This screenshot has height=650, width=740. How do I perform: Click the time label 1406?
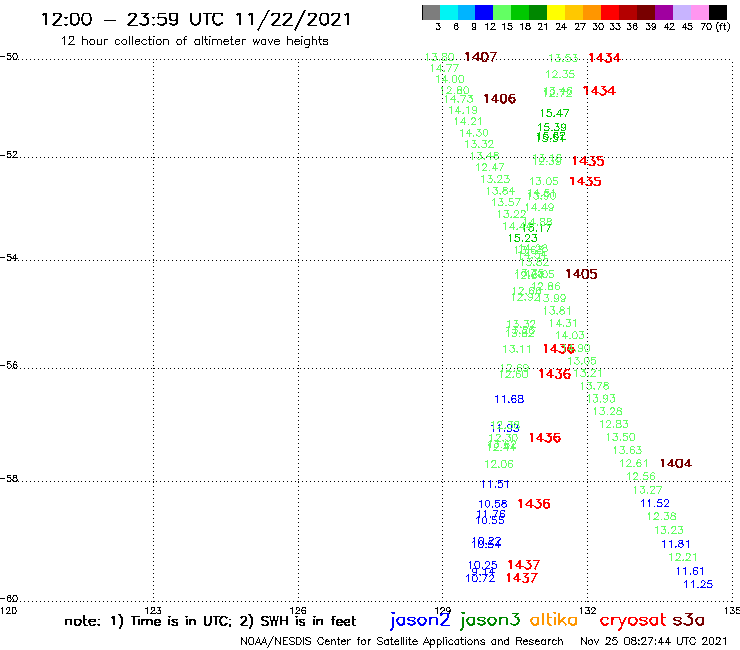[500, 99]
